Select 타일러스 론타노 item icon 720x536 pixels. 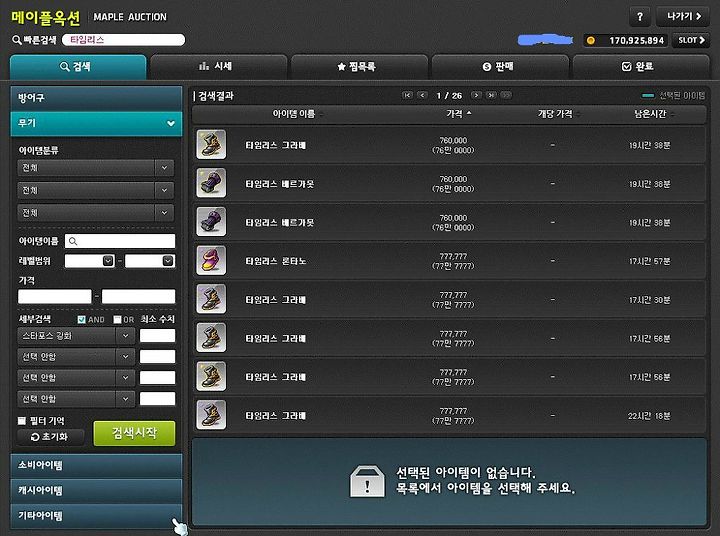click(211, 260)
